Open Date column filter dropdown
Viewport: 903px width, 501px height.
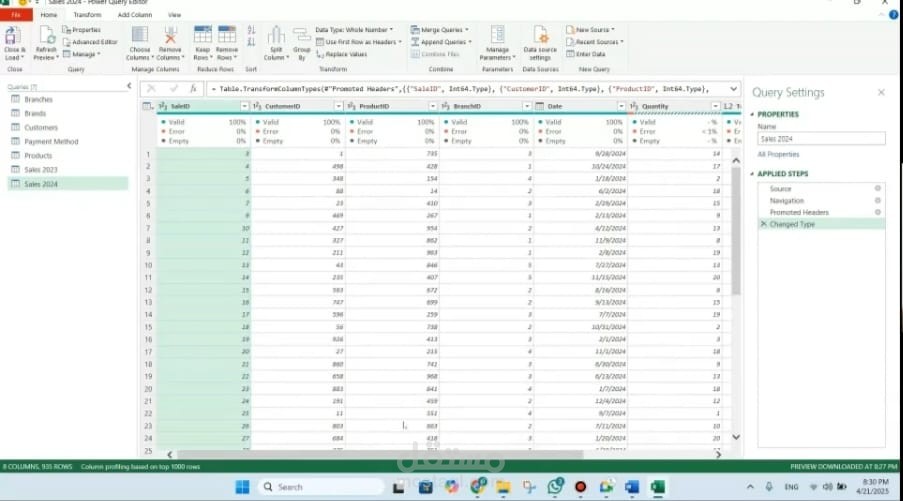pyautogui.click(x=621, y=107)
